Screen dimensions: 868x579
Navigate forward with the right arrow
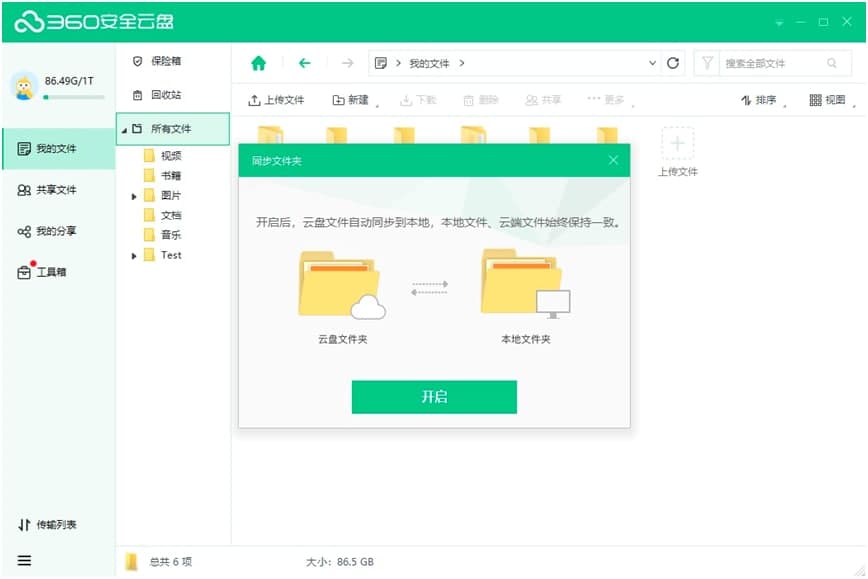(x=347, y=63)
